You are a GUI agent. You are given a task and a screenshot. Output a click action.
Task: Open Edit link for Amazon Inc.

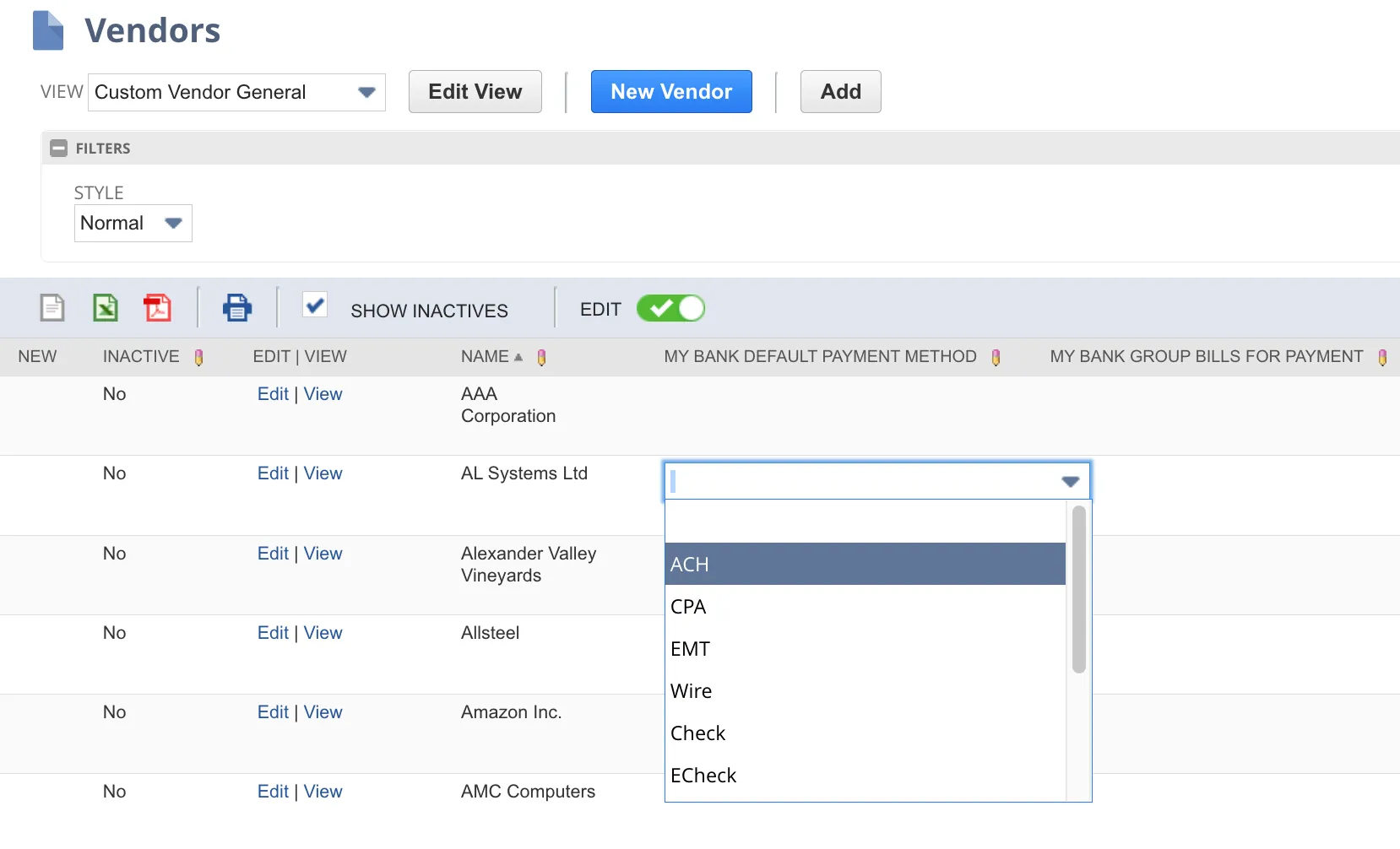[x=273, y=712]
